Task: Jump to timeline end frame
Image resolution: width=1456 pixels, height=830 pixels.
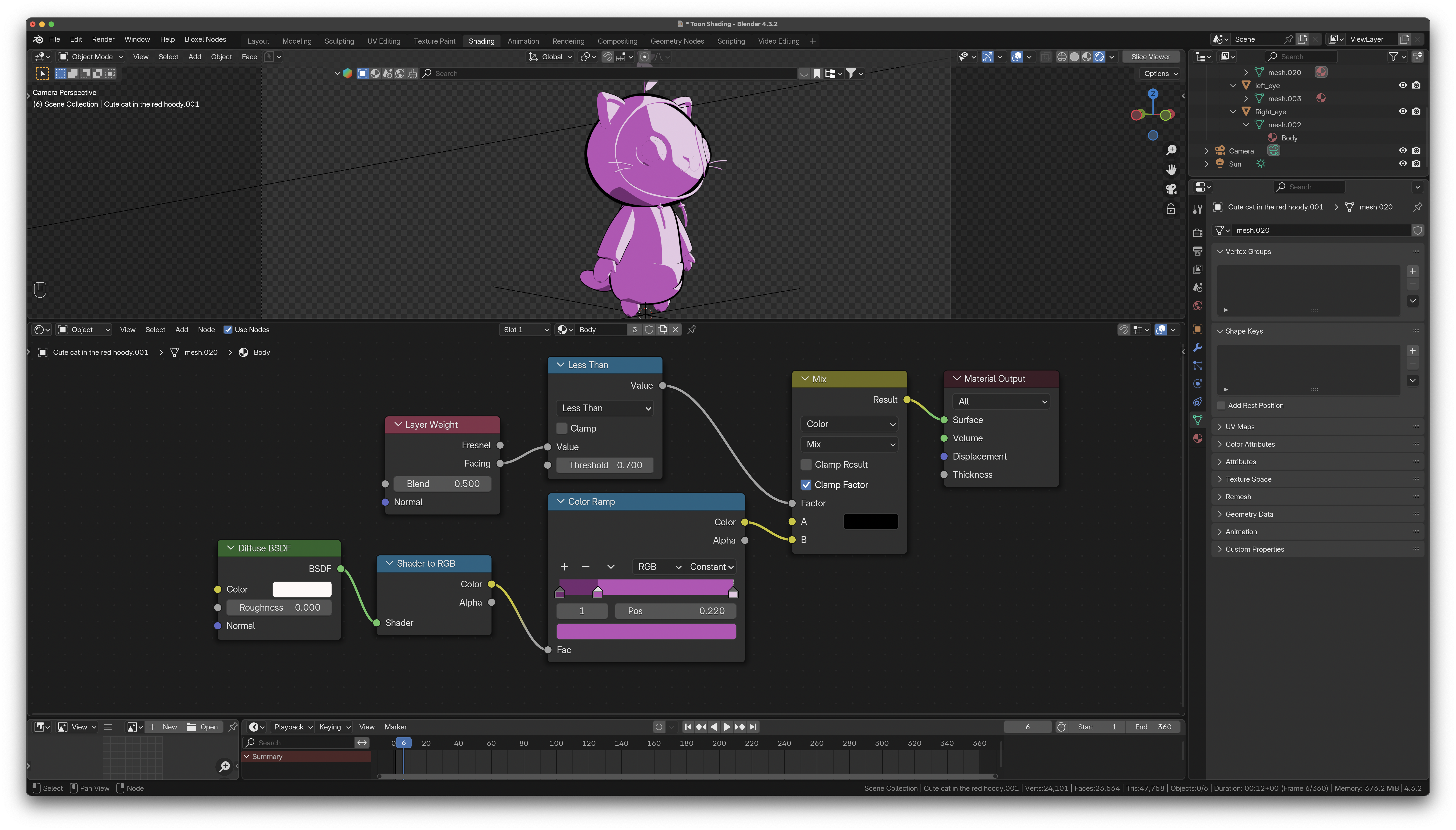Action: pyautogui.click(x=754, y=727)
